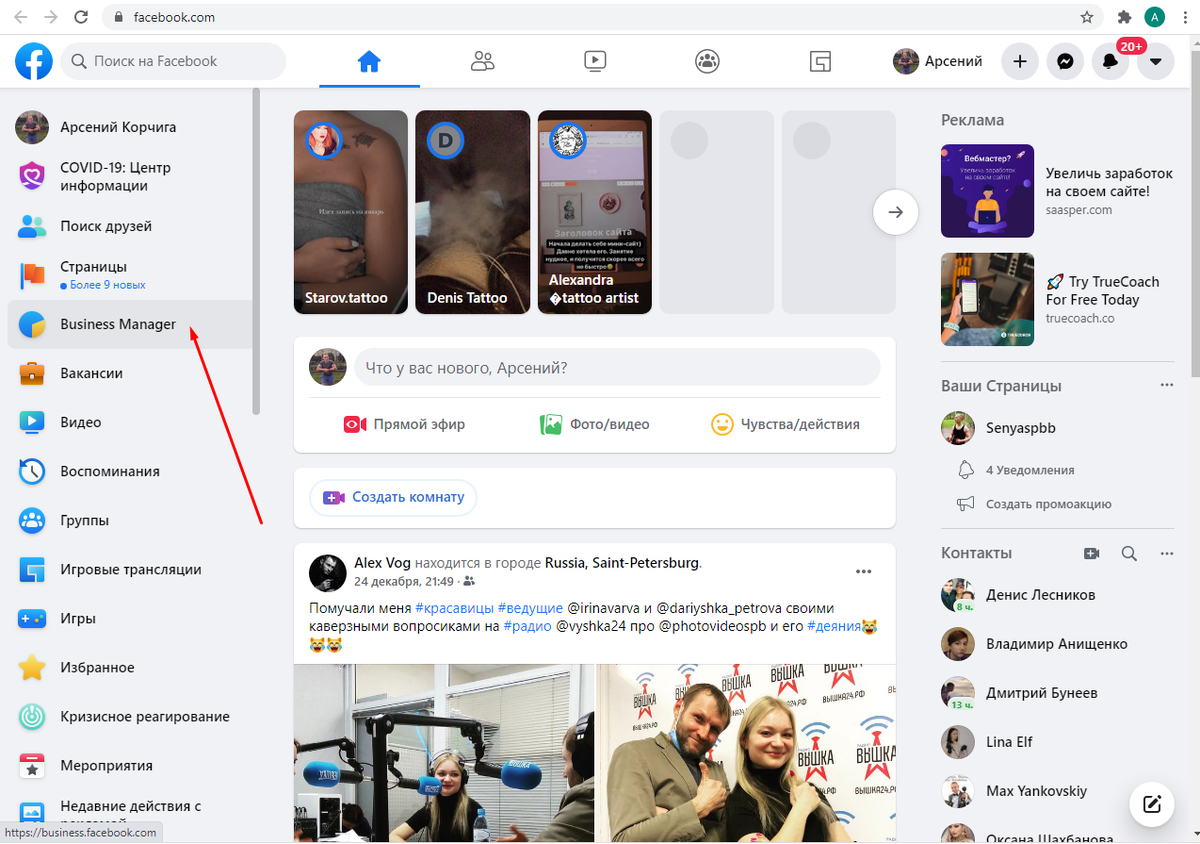Open the Alex Vog profile name link
Screen dimensions: 1200x844
pos(382,563)
